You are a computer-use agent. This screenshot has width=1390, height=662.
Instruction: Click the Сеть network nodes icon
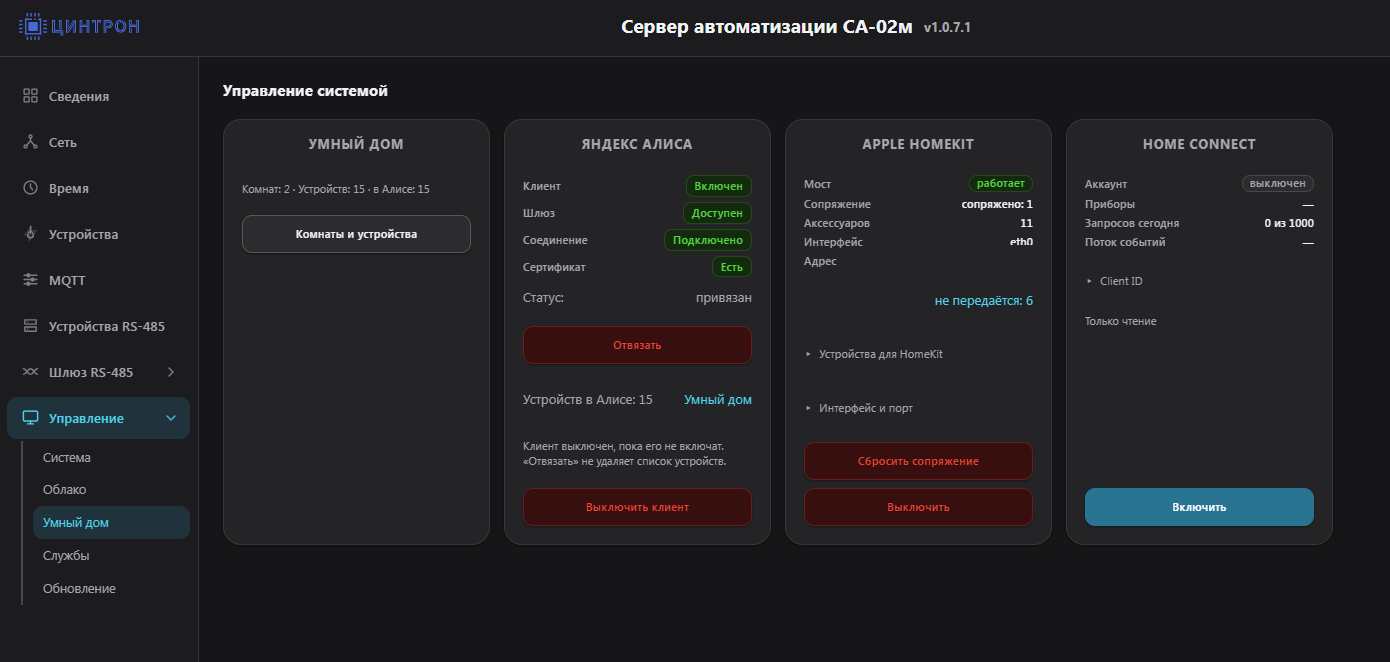(30, 142)
